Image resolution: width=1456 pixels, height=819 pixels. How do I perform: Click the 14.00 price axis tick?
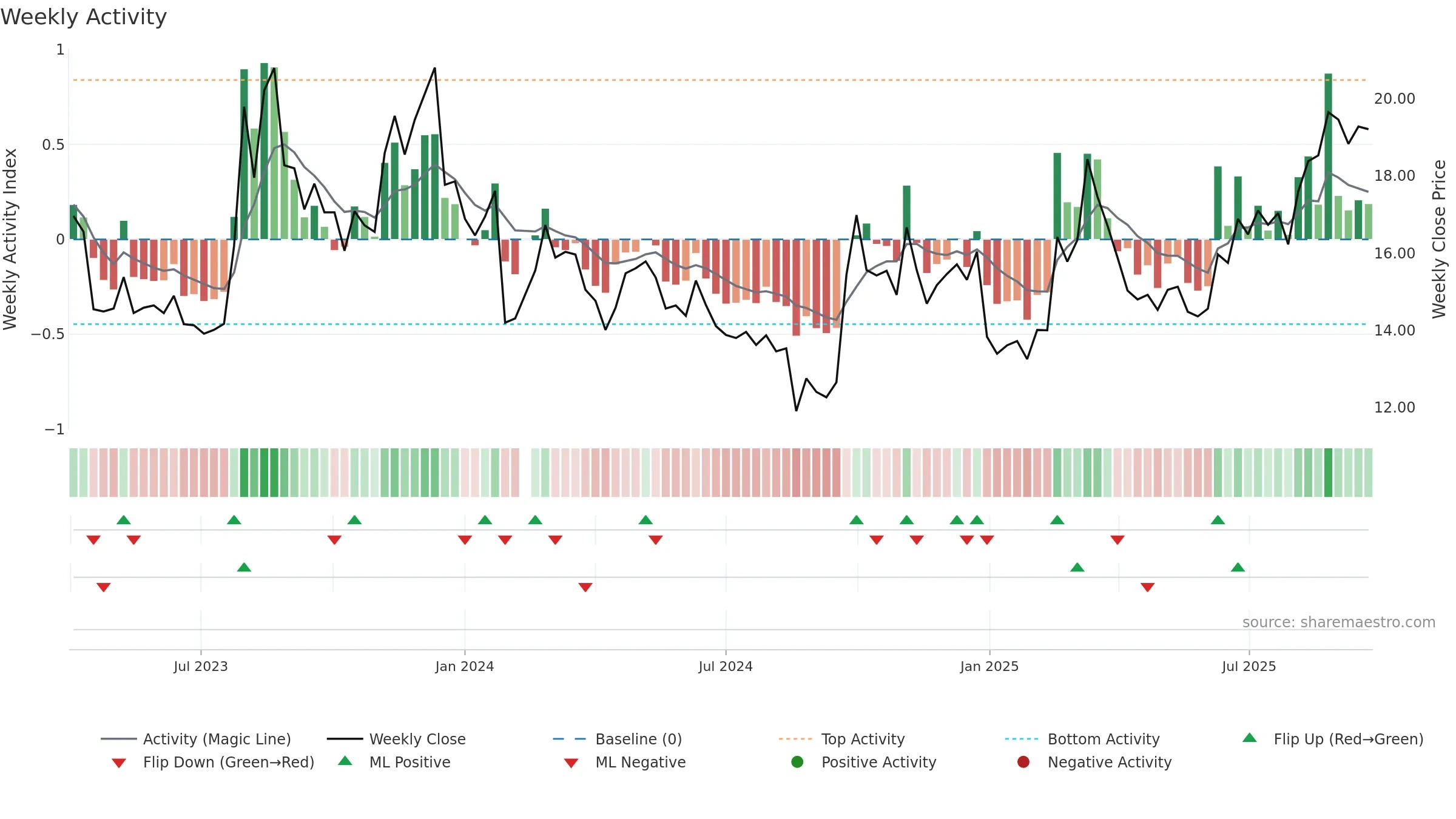point(1395,330)
